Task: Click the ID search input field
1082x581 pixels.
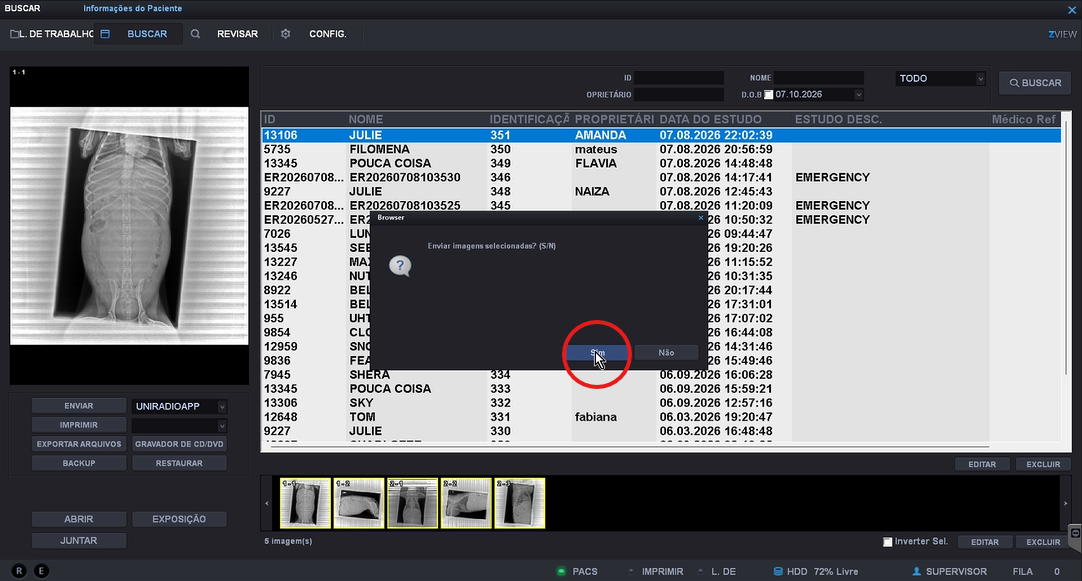Action: click(679, 78)
